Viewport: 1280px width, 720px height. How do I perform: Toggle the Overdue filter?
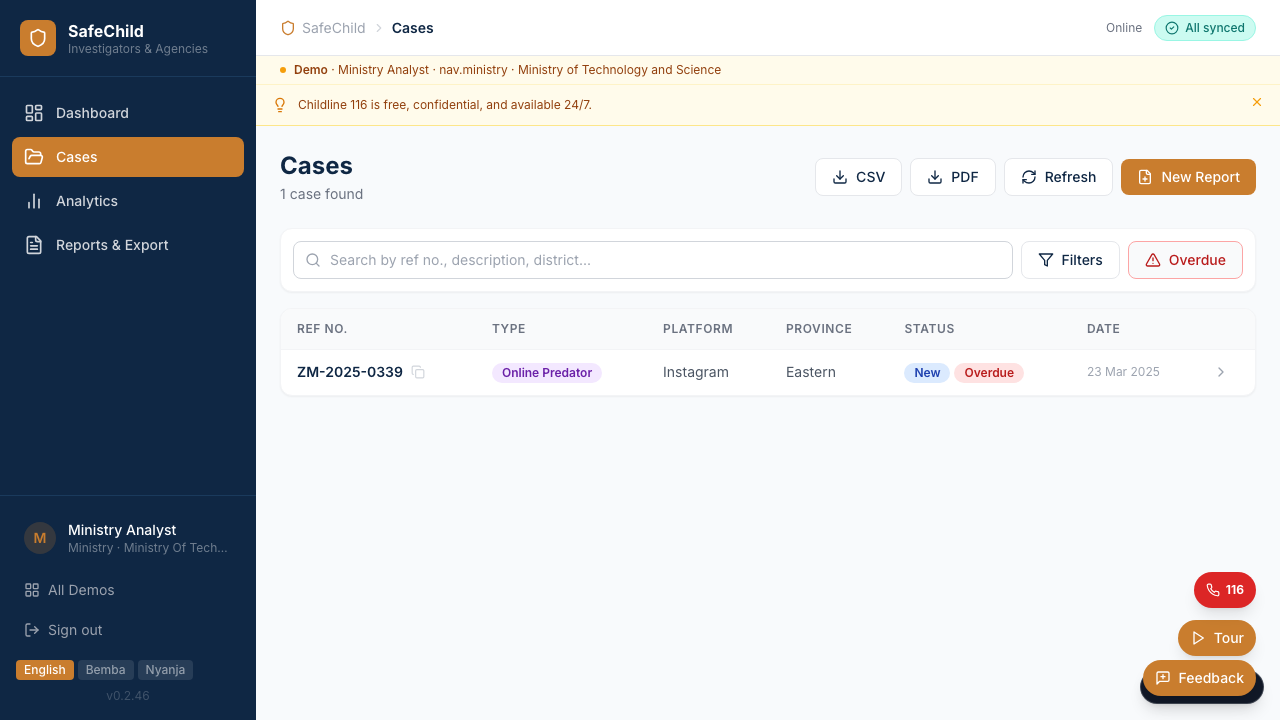[x=1185, y=260]
